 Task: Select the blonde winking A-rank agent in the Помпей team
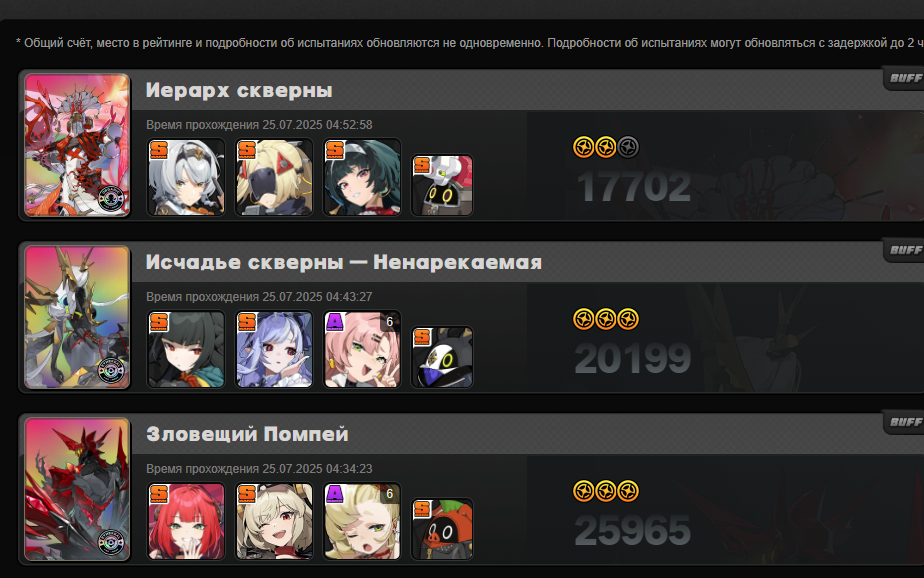[362, 521]
